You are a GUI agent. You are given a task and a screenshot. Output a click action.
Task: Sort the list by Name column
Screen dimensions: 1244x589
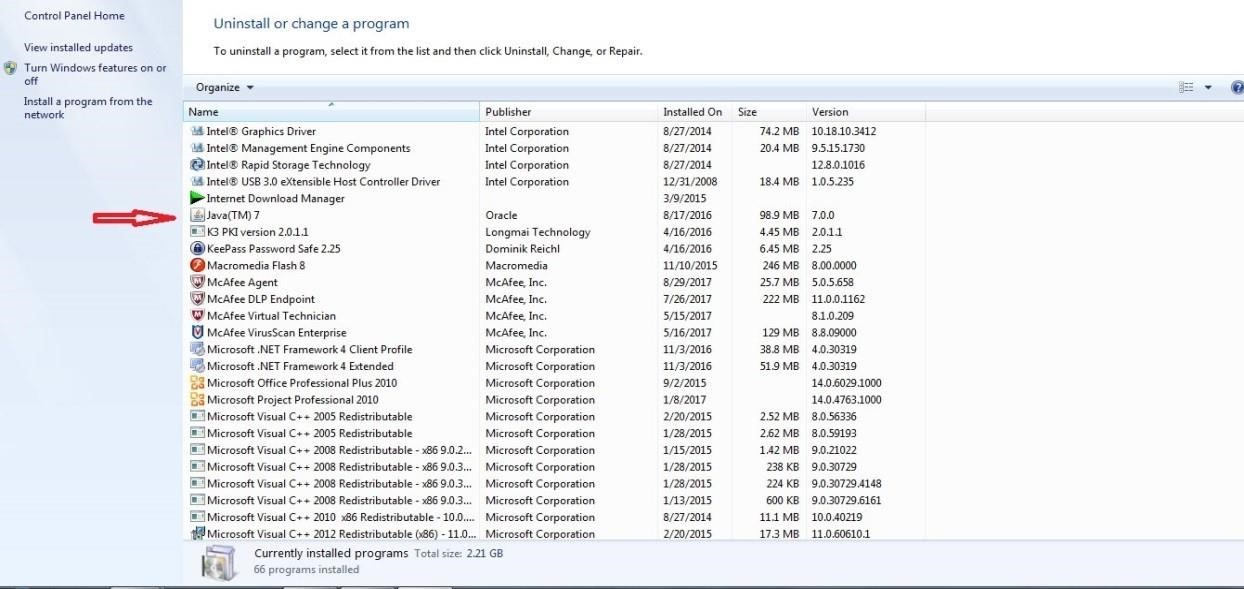[330, 112]
